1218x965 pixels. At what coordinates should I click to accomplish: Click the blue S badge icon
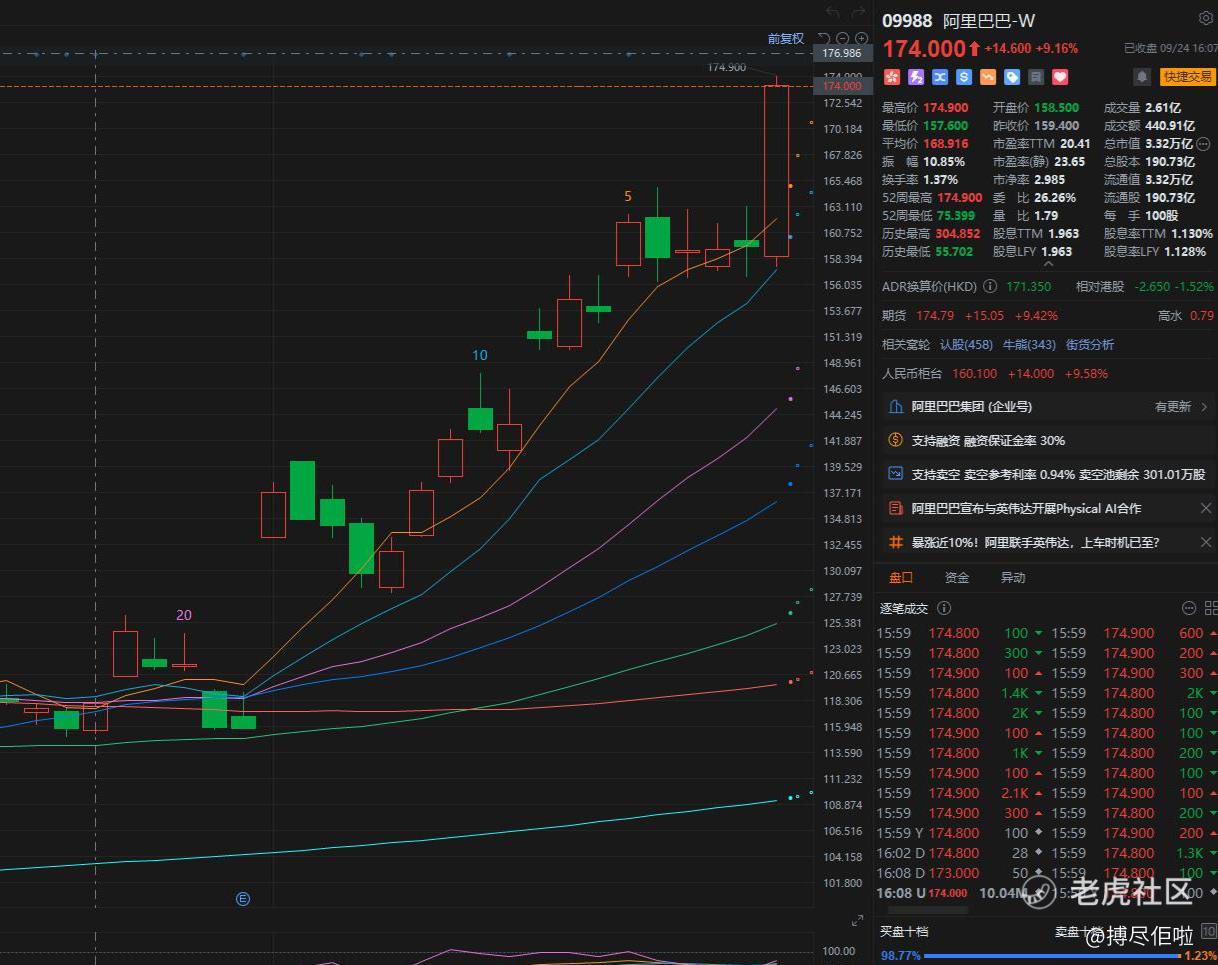point(964,77)
